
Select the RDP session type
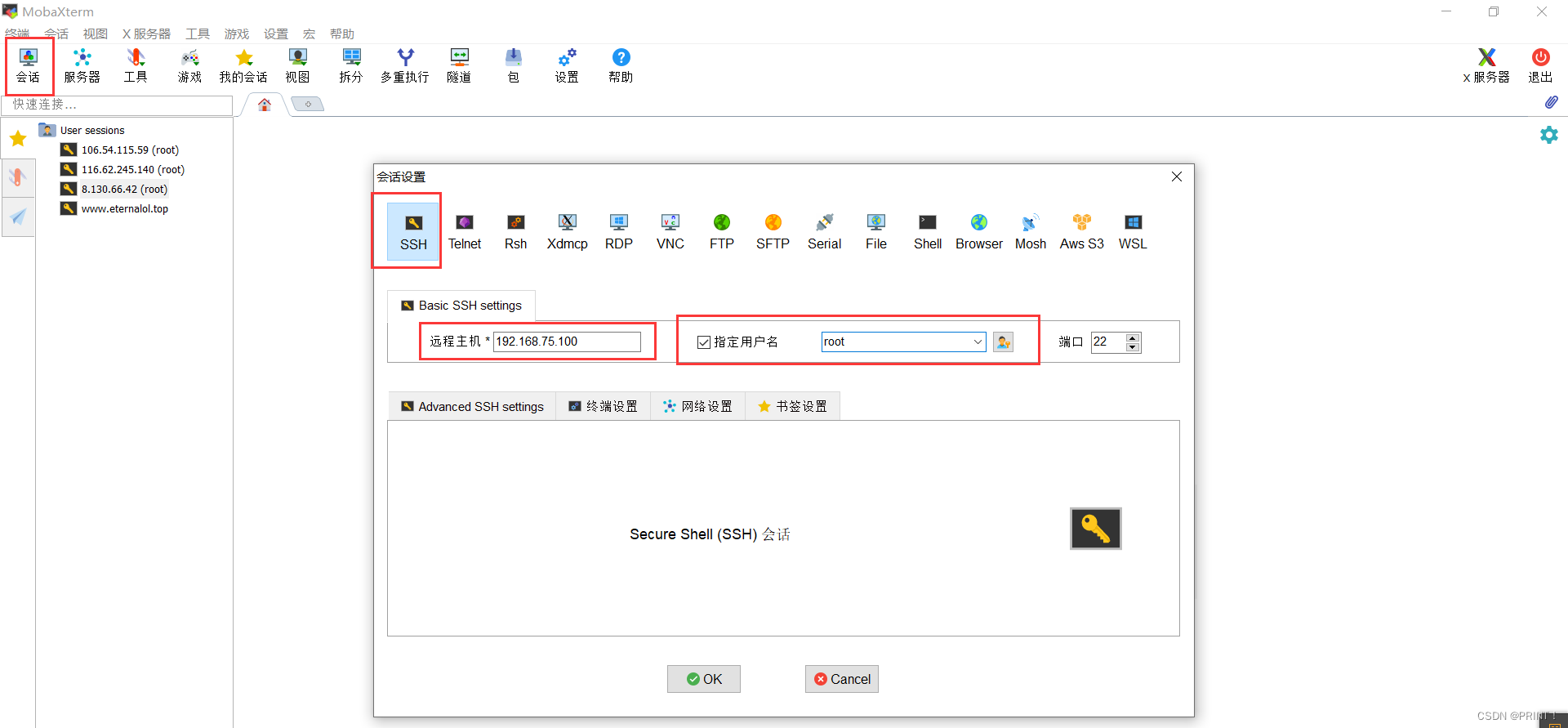619,231
